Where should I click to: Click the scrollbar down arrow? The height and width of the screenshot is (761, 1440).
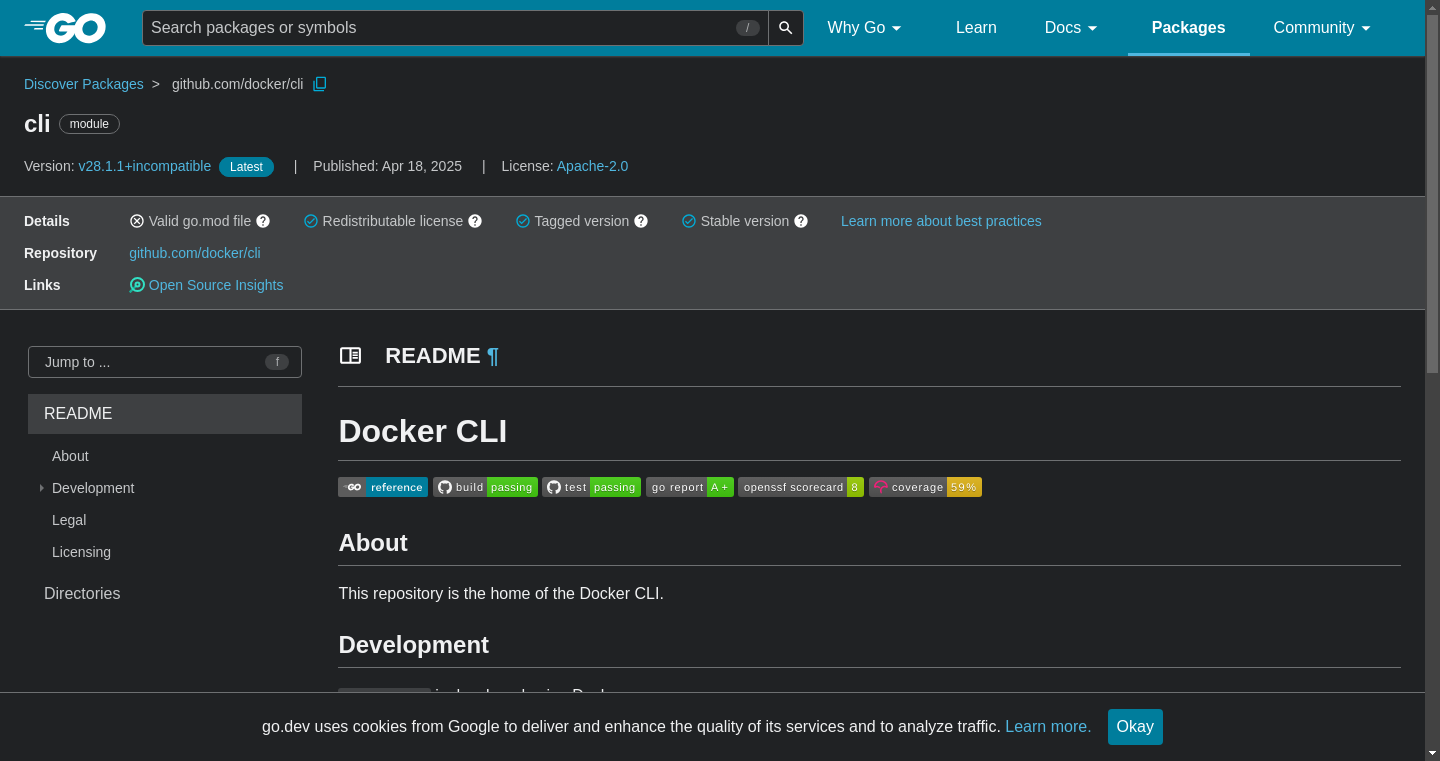[1432, 752]
